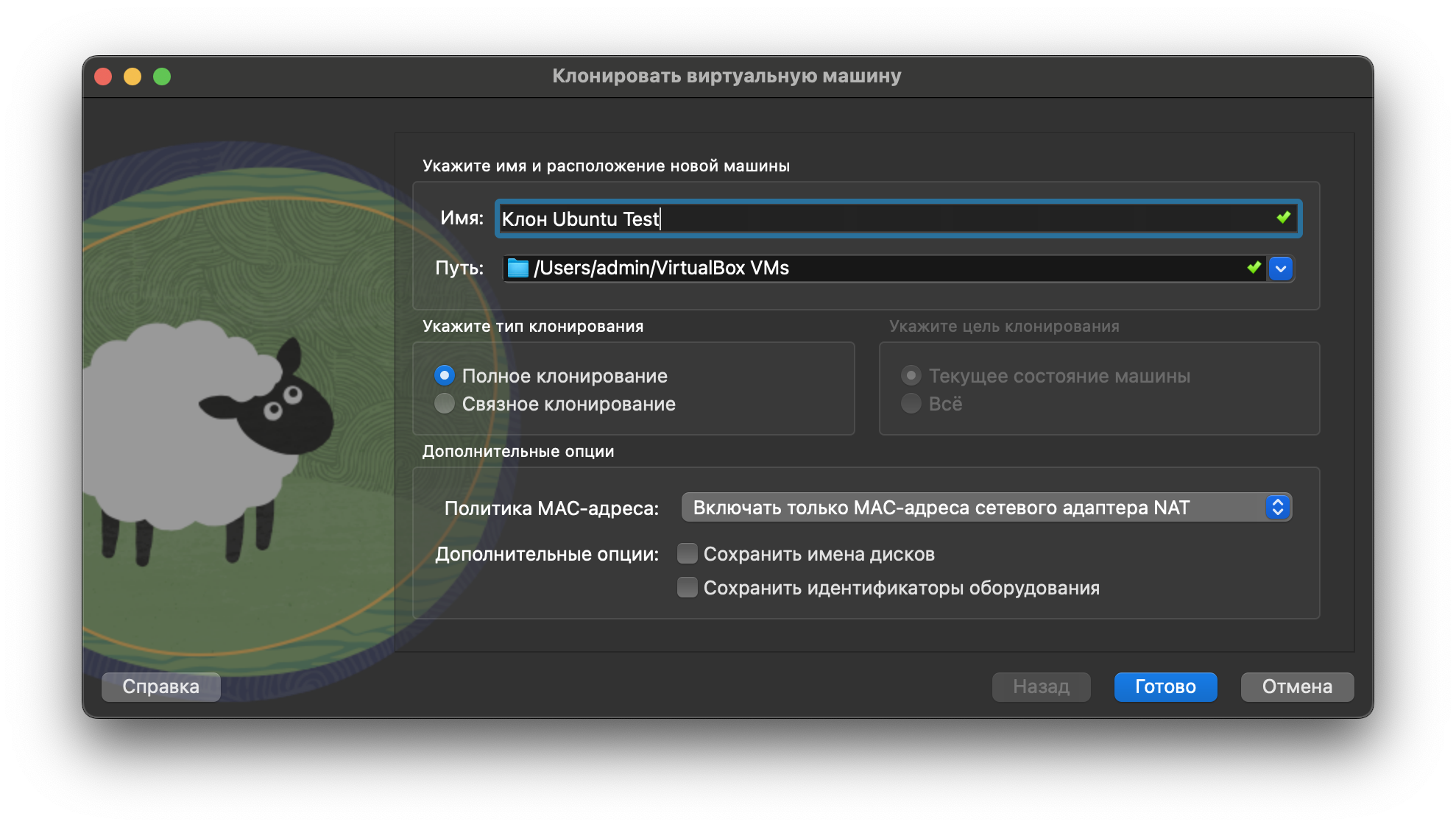Select the linked clone radio button
This screenshot has height=827, width=1456.
tap(445, 404)
